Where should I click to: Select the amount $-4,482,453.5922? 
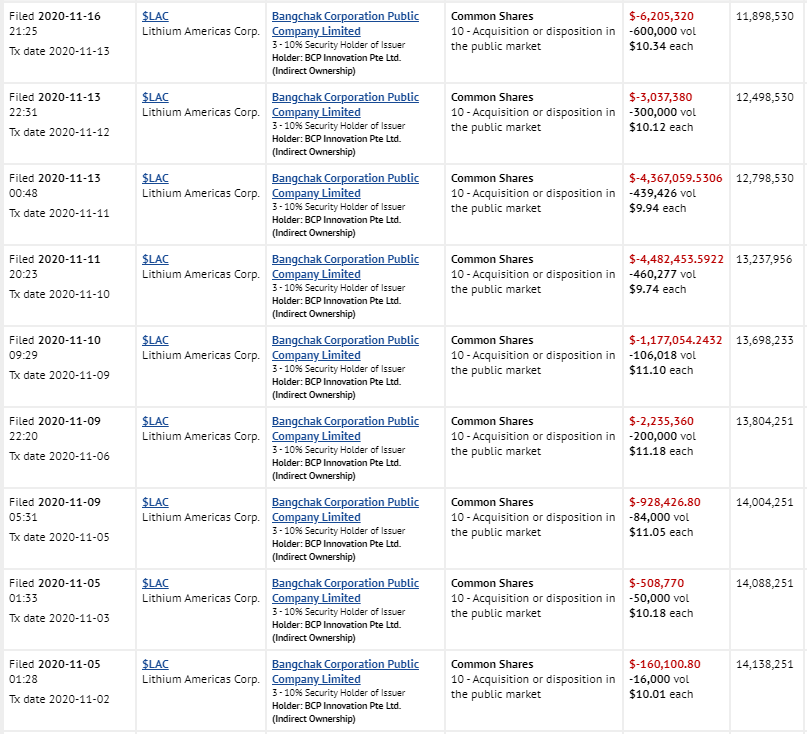676,259
